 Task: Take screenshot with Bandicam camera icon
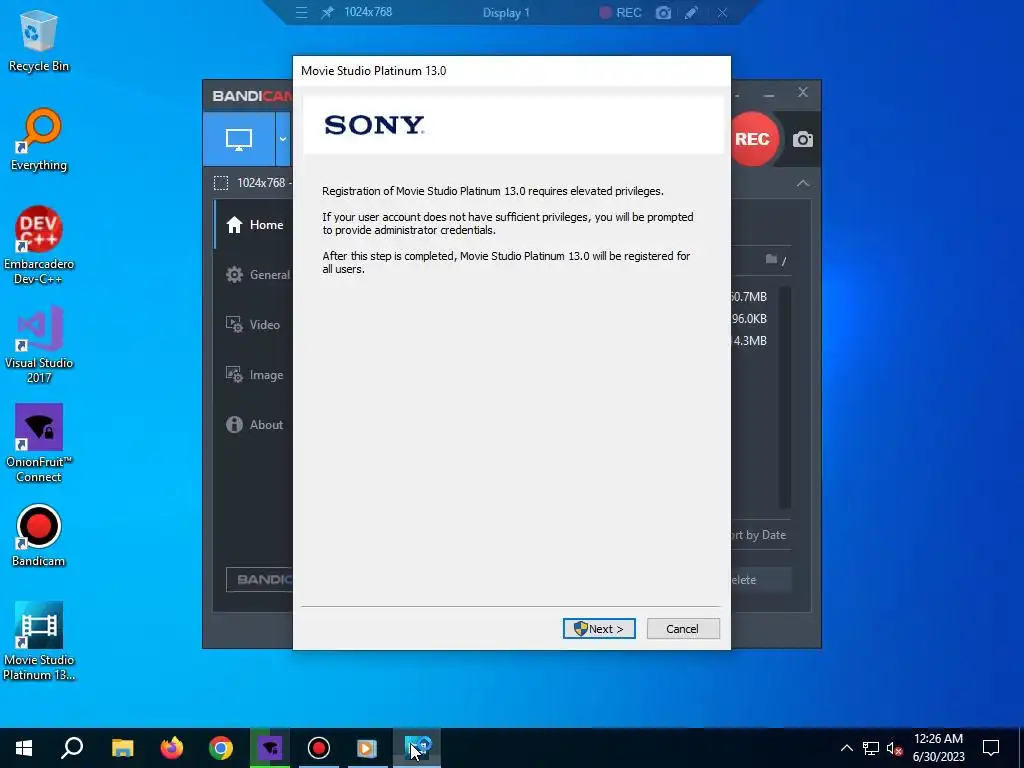(803, 139)
